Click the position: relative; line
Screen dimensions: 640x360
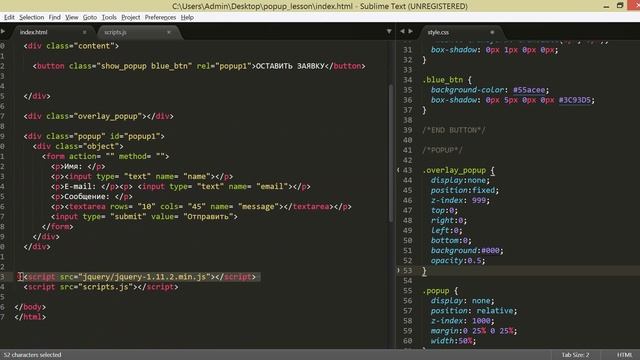pyautogui.click(x=474, y=311)
